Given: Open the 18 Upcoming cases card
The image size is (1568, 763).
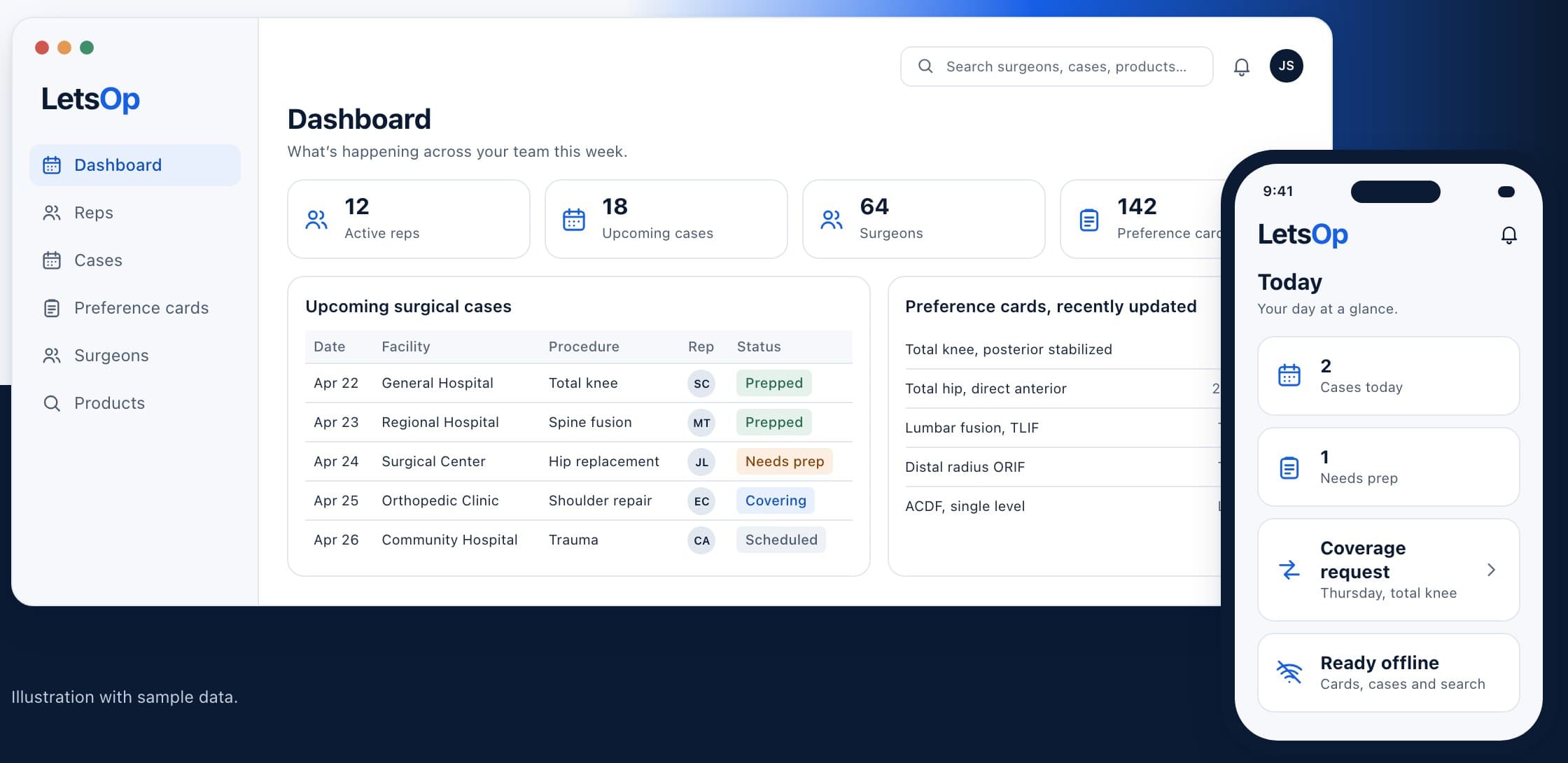Looking at the screenshot, I should 666,219.
